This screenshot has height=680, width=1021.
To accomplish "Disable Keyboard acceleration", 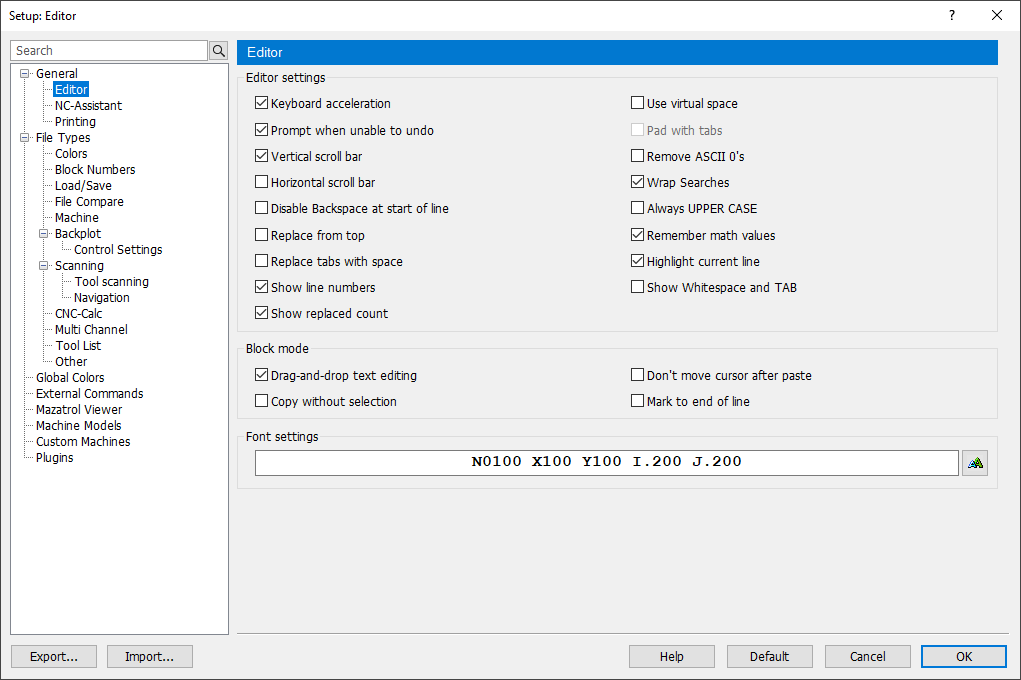I will coord(261,102).
